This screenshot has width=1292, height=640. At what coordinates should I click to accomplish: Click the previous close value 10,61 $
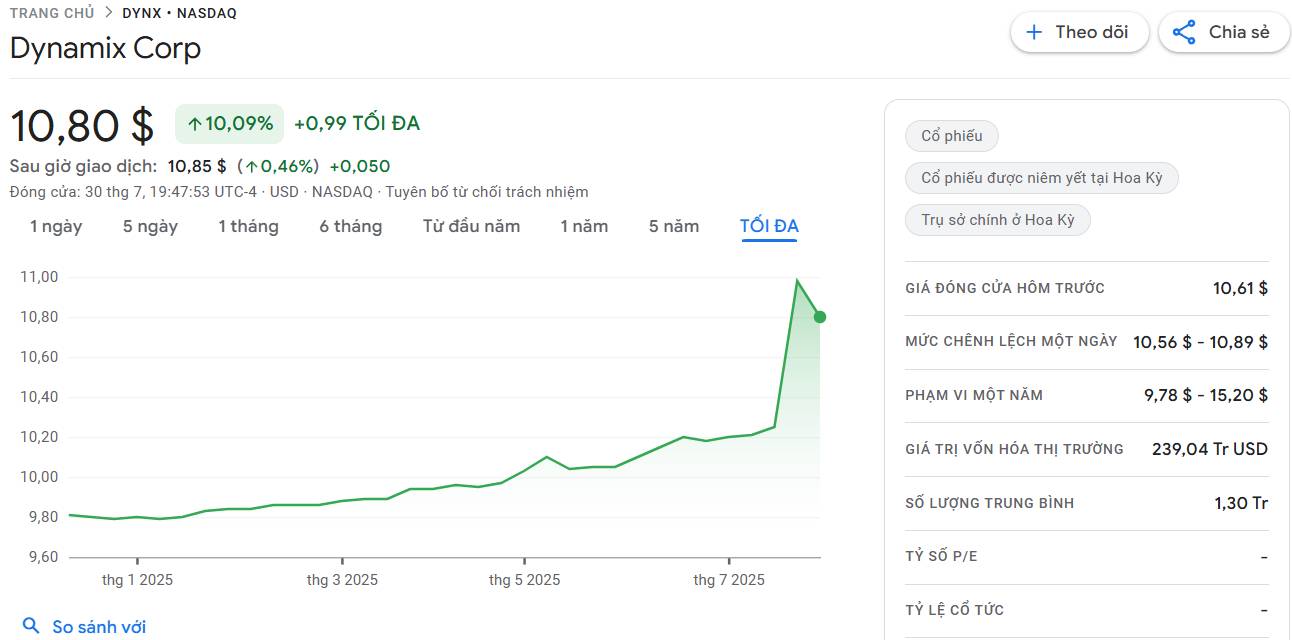(1240, 288)
